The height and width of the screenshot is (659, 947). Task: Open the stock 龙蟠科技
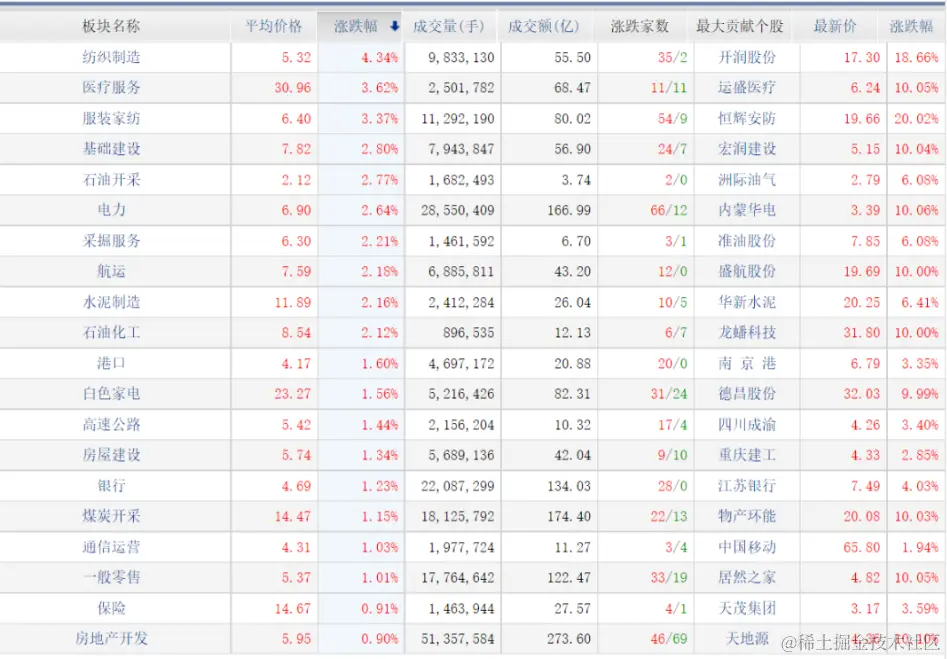point(746,332)
